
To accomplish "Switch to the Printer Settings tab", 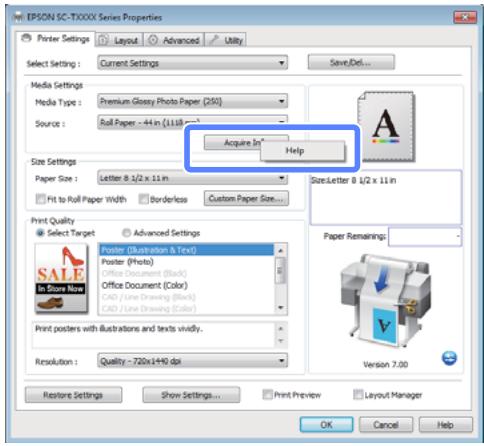I will point(56,39).
